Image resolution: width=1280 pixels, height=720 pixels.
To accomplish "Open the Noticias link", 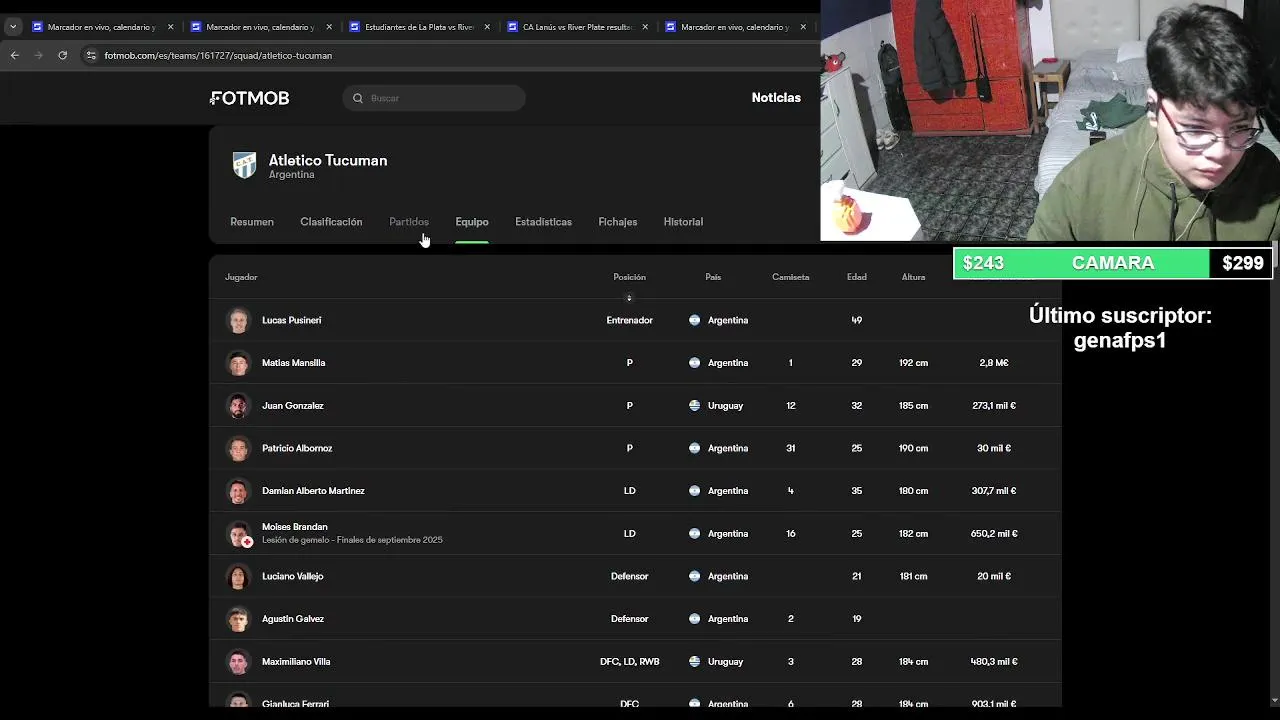I will (x=776, y=98).
